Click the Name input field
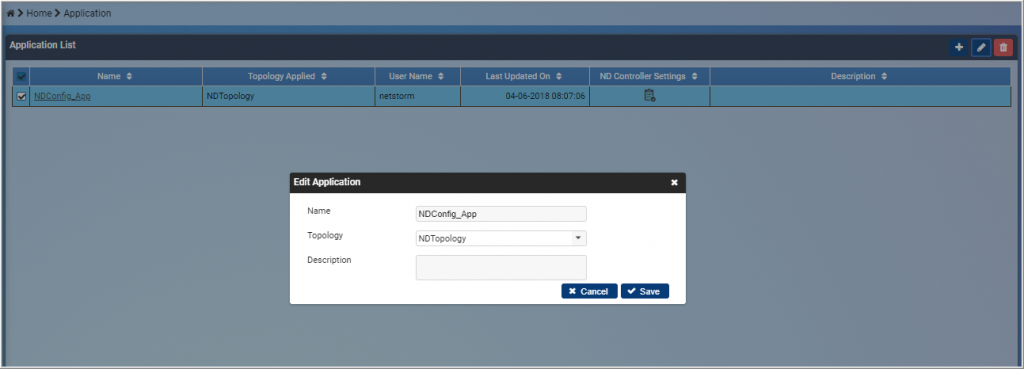The height and width of the screenshot is (369, 1024). point(501,214)
